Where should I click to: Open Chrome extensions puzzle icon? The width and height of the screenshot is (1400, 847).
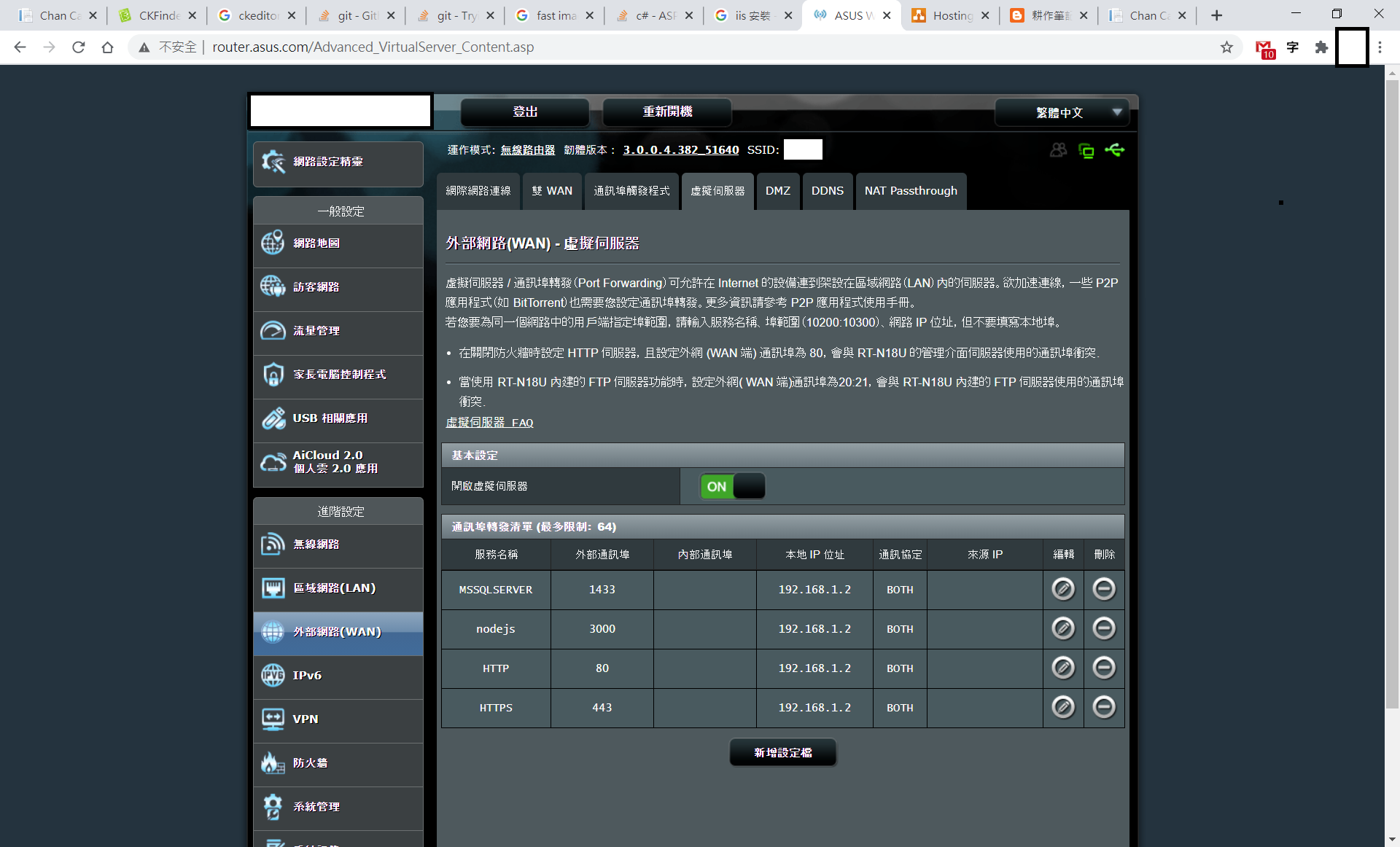[x=1321, y=47]
